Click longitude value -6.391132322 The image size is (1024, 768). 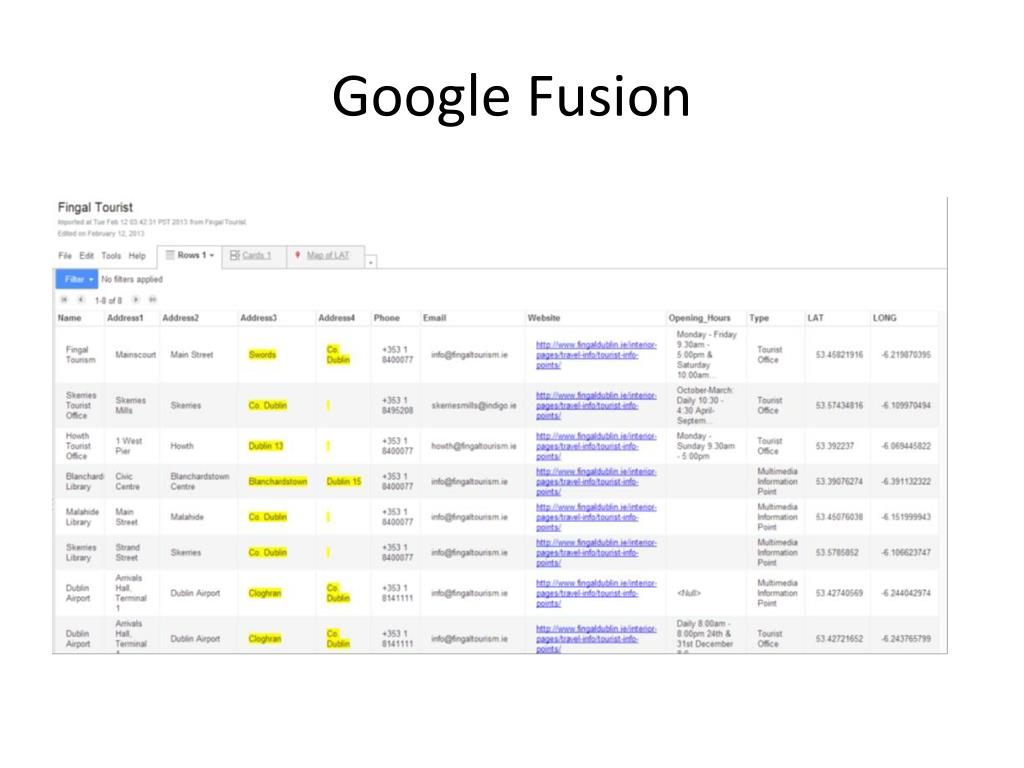pyautogui.click(x=906, y=481)
